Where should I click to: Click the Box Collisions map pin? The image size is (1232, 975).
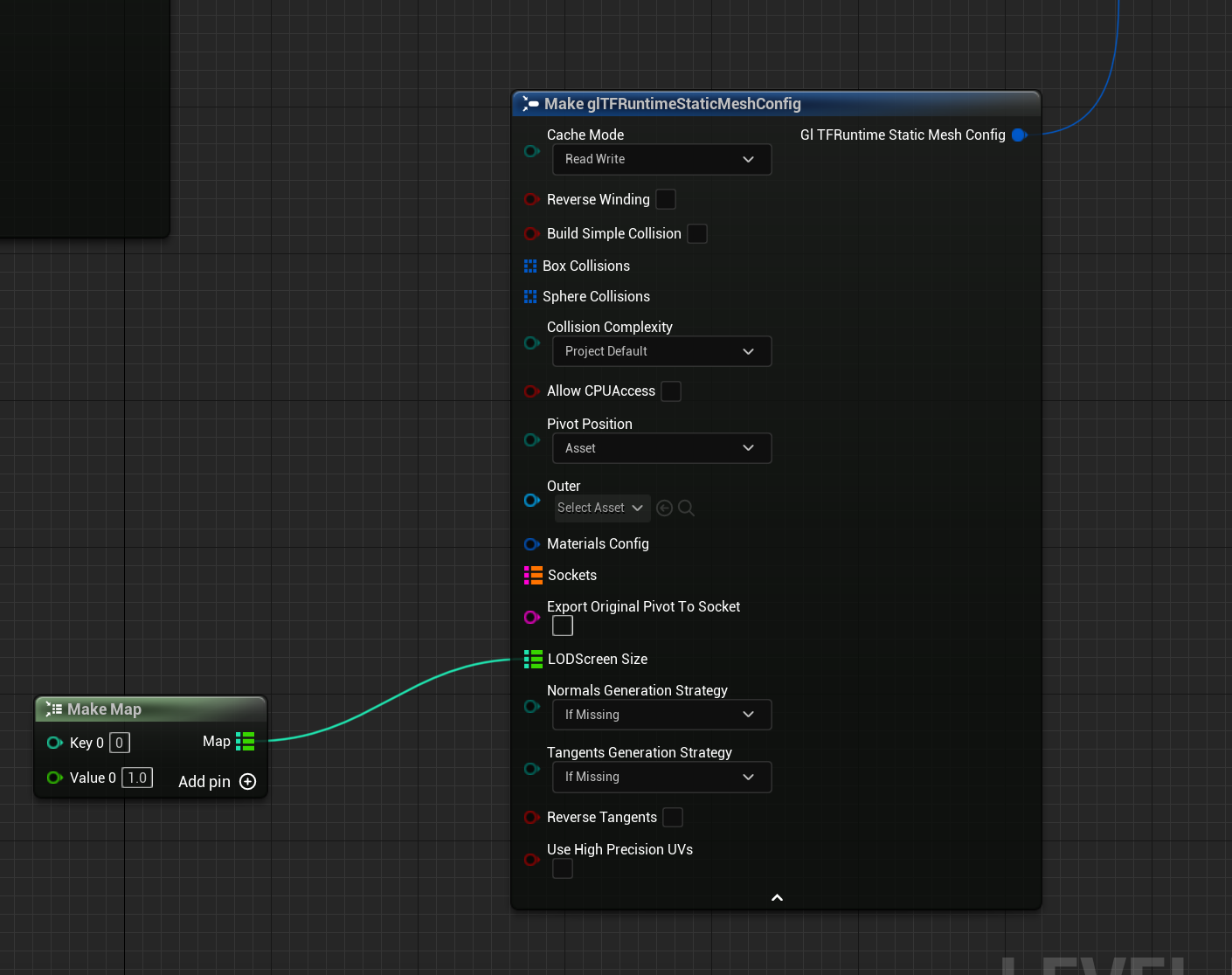pyautogui.click(x=532, y=266)
